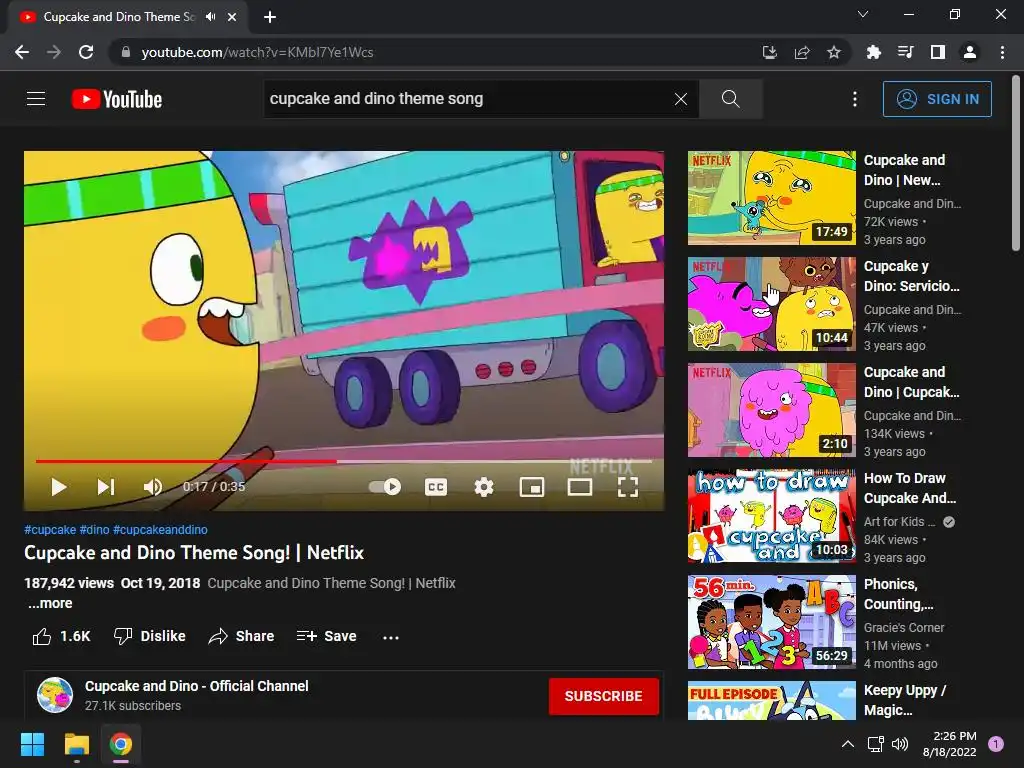Click the address bar URL
Viewport: 1024px width, 768px height.
pyautogui.click(x=257, y=52)
